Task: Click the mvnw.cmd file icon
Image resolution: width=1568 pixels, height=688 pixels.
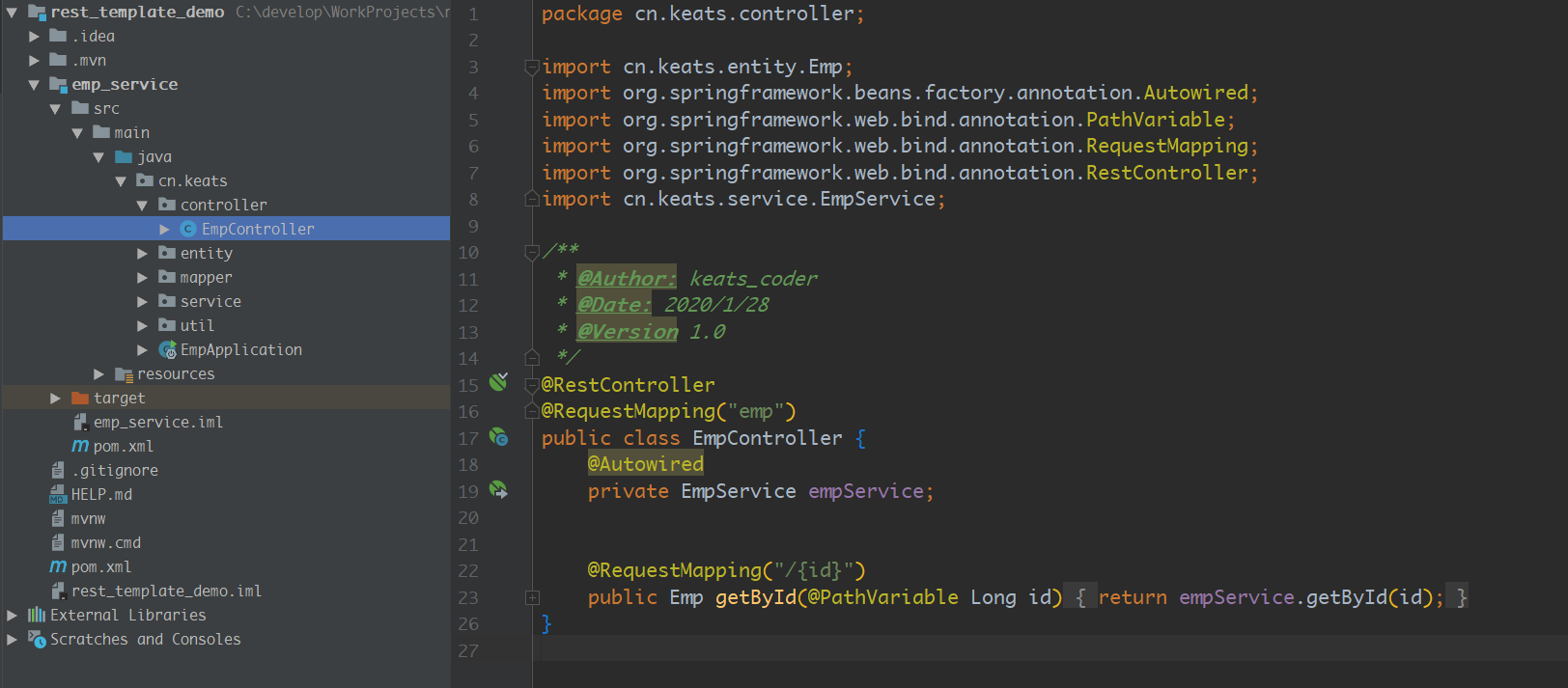Action: (58, 542)
